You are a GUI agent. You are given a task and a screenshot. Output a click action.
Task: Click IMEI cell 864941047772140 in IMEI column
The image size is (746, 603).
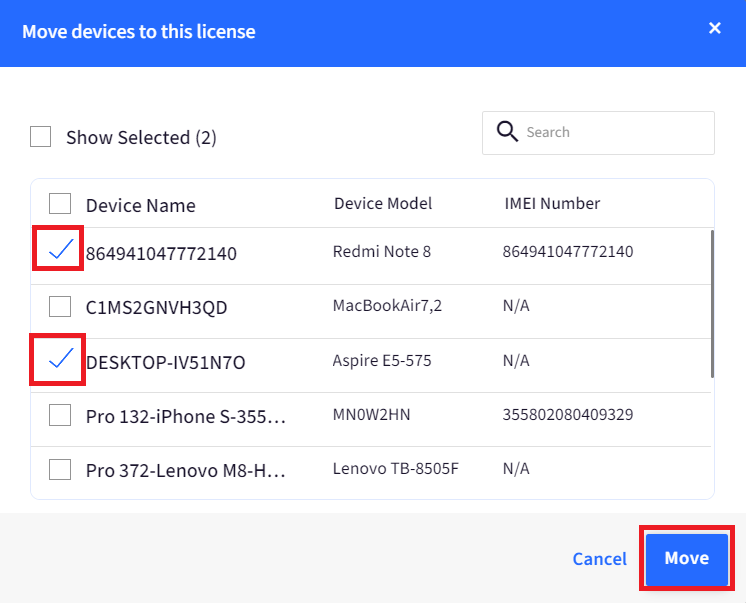pos(568,251)
